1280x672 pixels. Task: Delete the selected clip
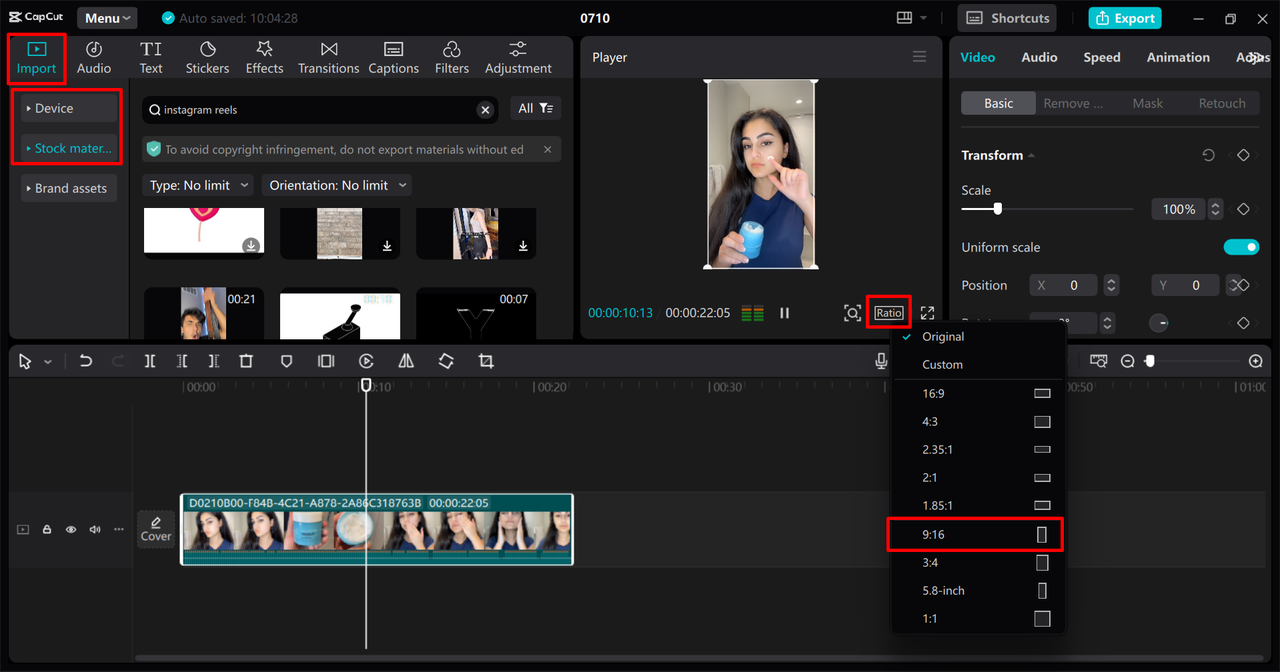[x=246, y=361]
